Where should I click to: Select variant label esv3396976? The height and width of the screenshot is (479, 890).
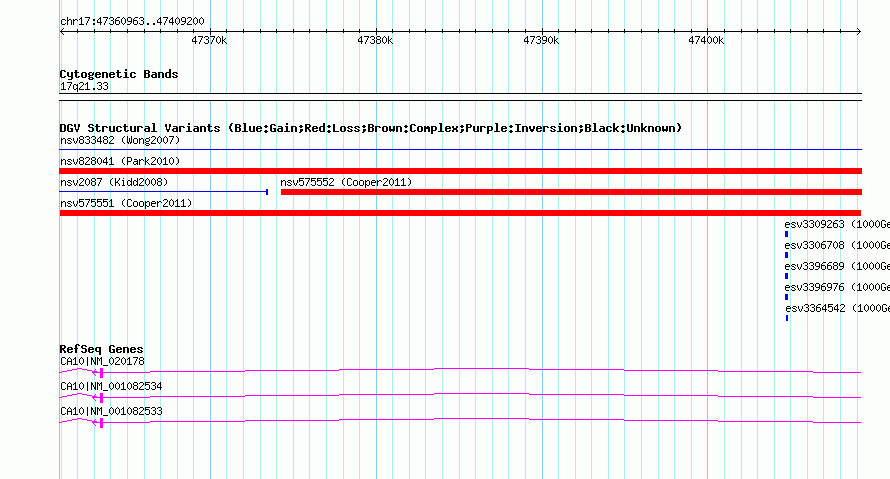(815, 287)
